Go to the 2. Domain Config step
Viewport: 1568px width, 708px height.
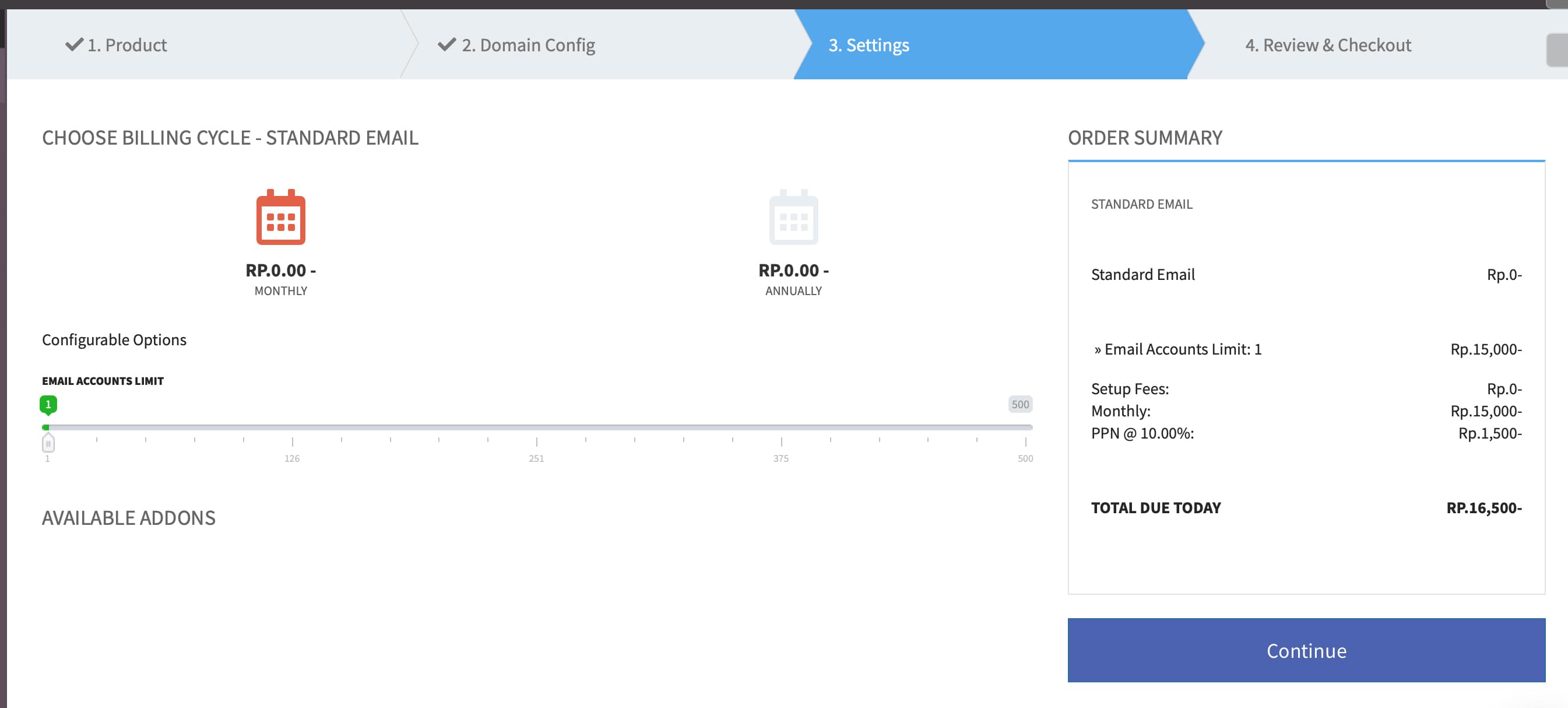[x=528, y=45]
